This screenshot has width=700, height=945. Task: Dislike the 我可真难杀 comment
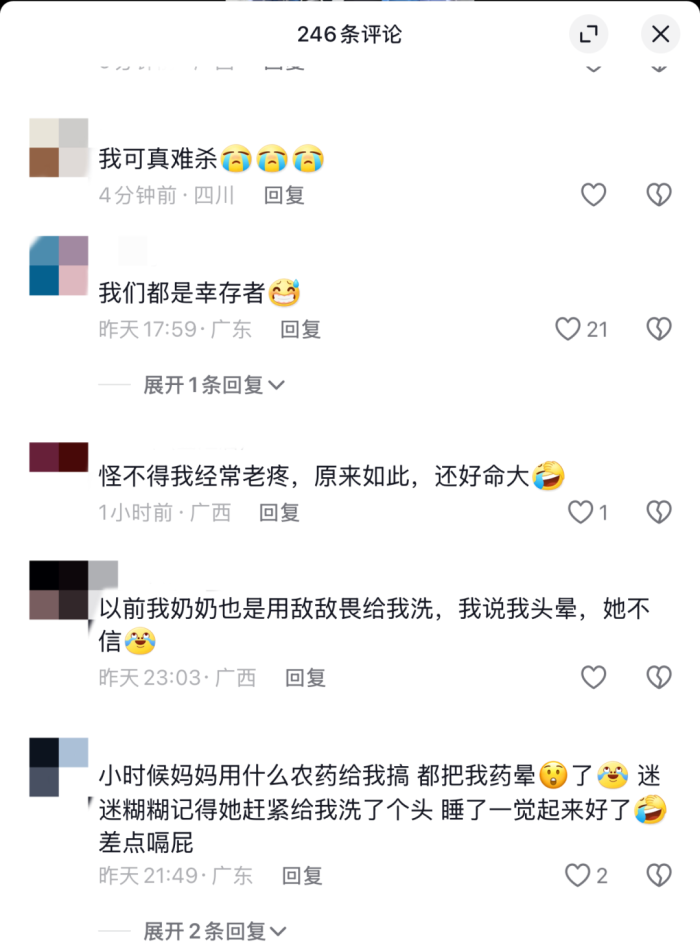tap(658, 195)
